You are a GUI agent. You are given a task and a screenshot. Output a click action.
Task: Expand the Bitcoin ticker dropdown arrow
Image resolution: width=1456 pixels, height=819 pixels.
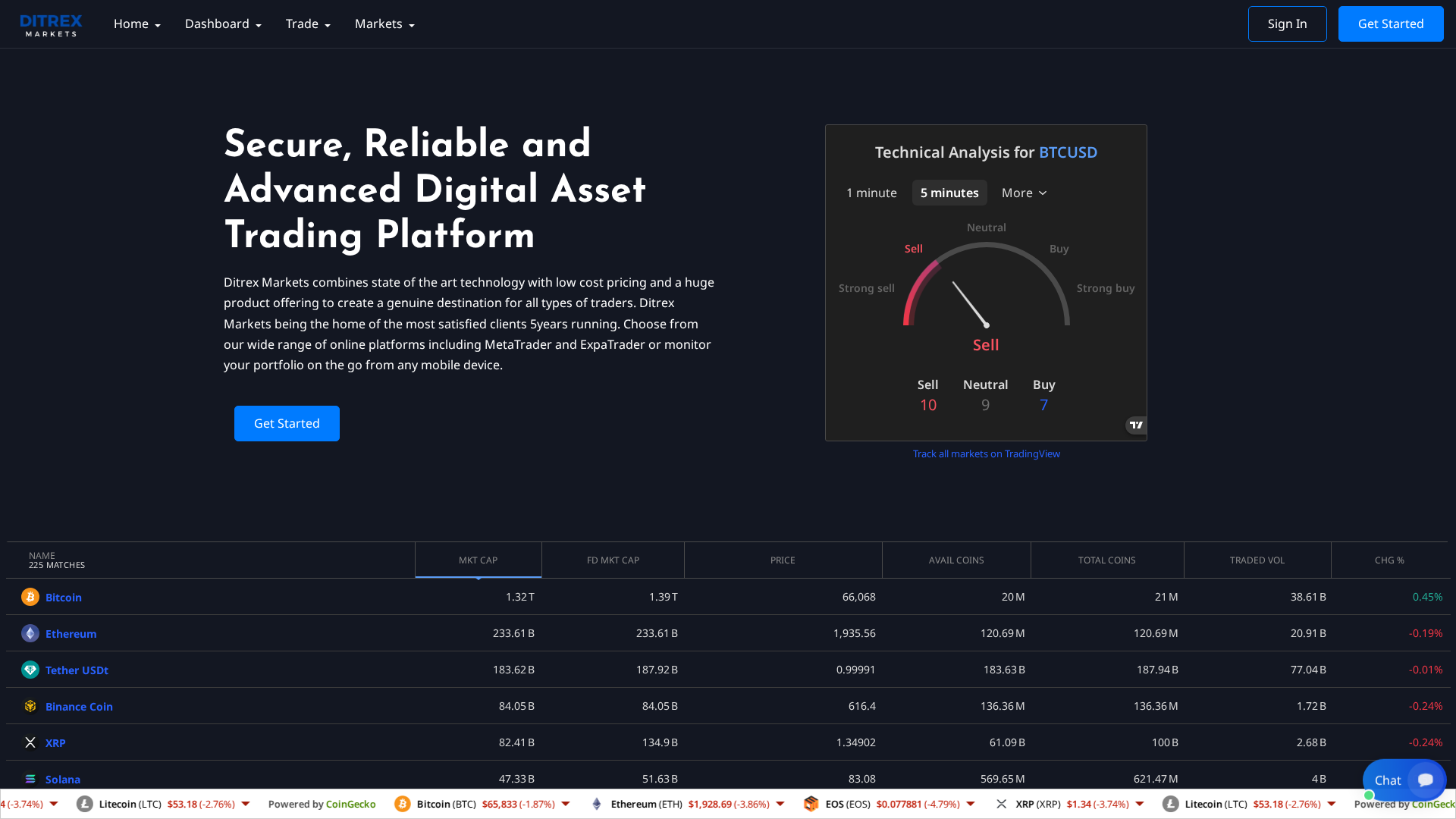pyautogui.click(x=565, y=804)
